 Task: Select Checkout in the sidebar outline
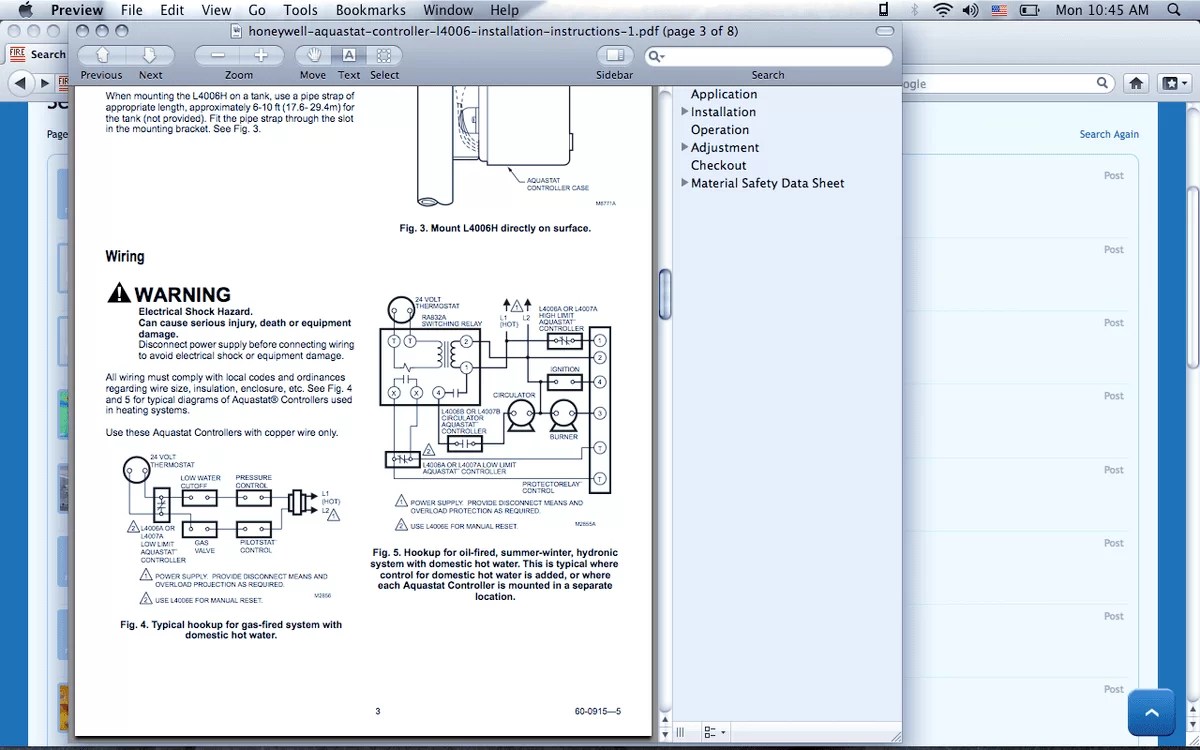coord(719,166)
